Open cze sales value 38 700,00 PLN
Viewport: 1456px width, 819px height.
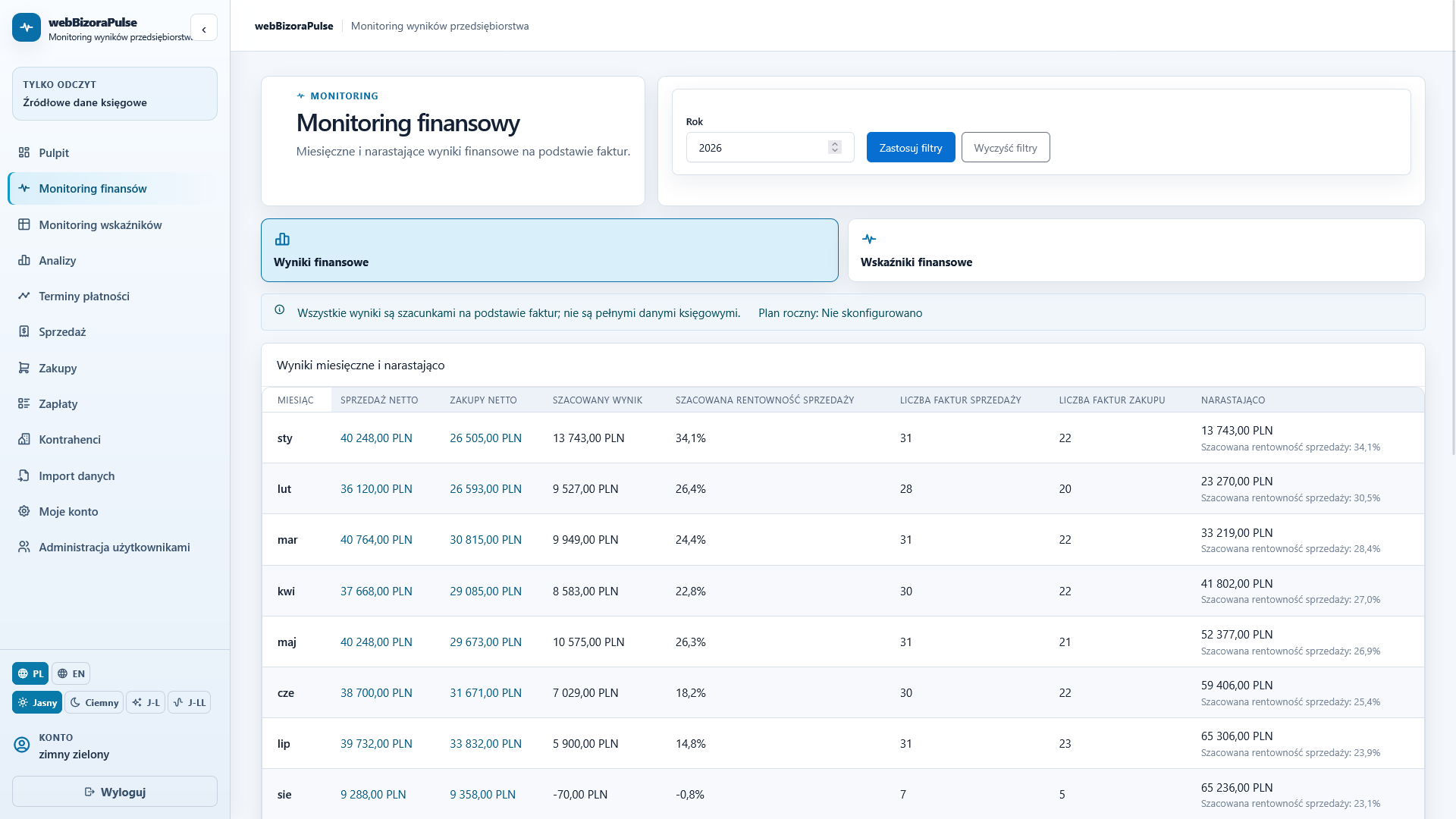point(376,693)
